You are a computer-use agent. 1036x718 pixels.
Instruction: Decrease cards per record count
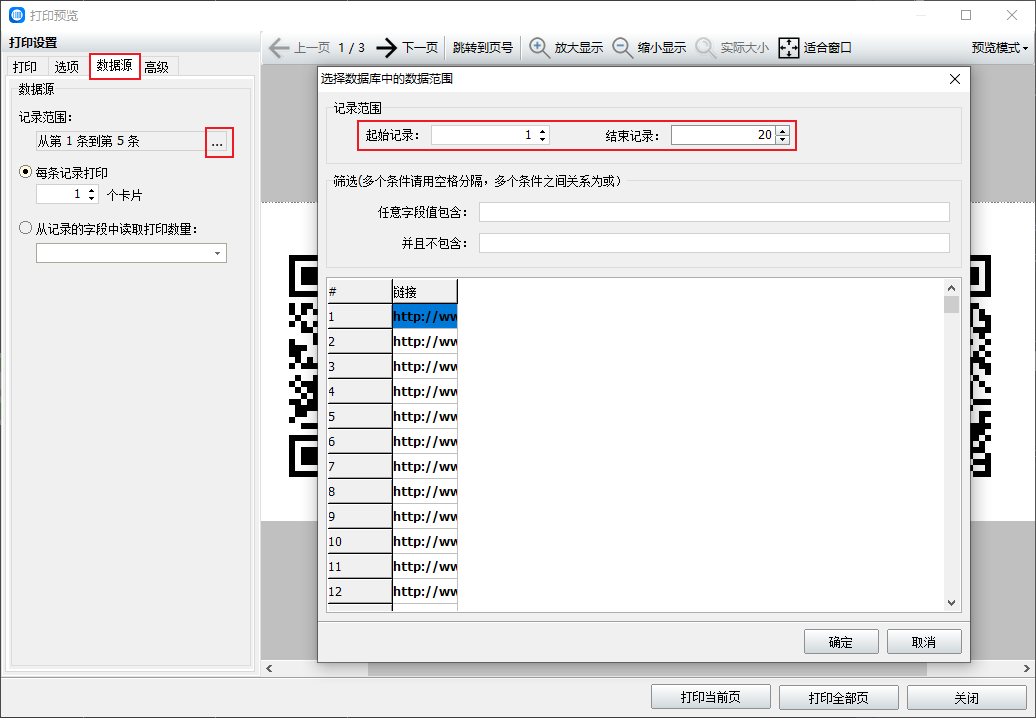coord(91,198)
